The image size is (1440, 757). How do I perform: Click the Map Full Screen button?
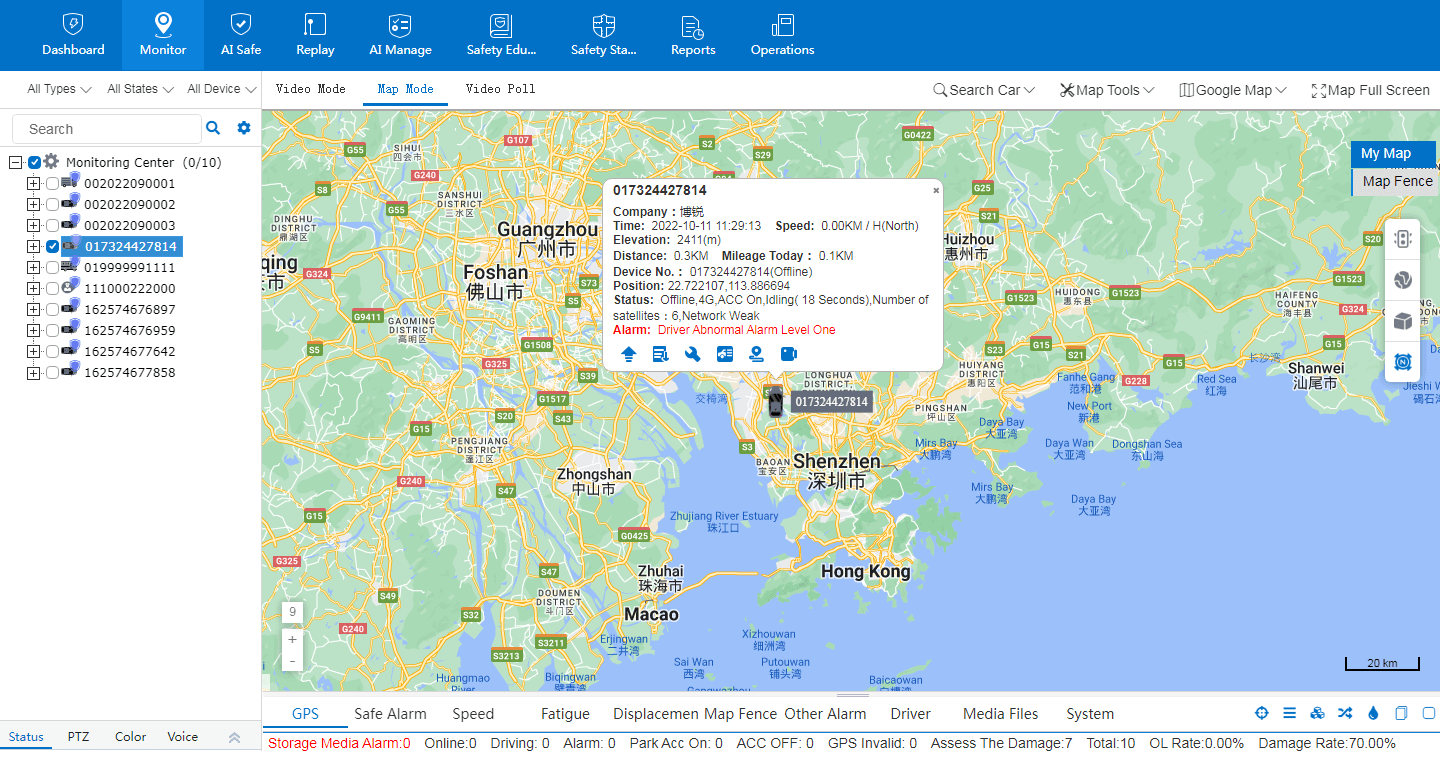coord(1370,90)
